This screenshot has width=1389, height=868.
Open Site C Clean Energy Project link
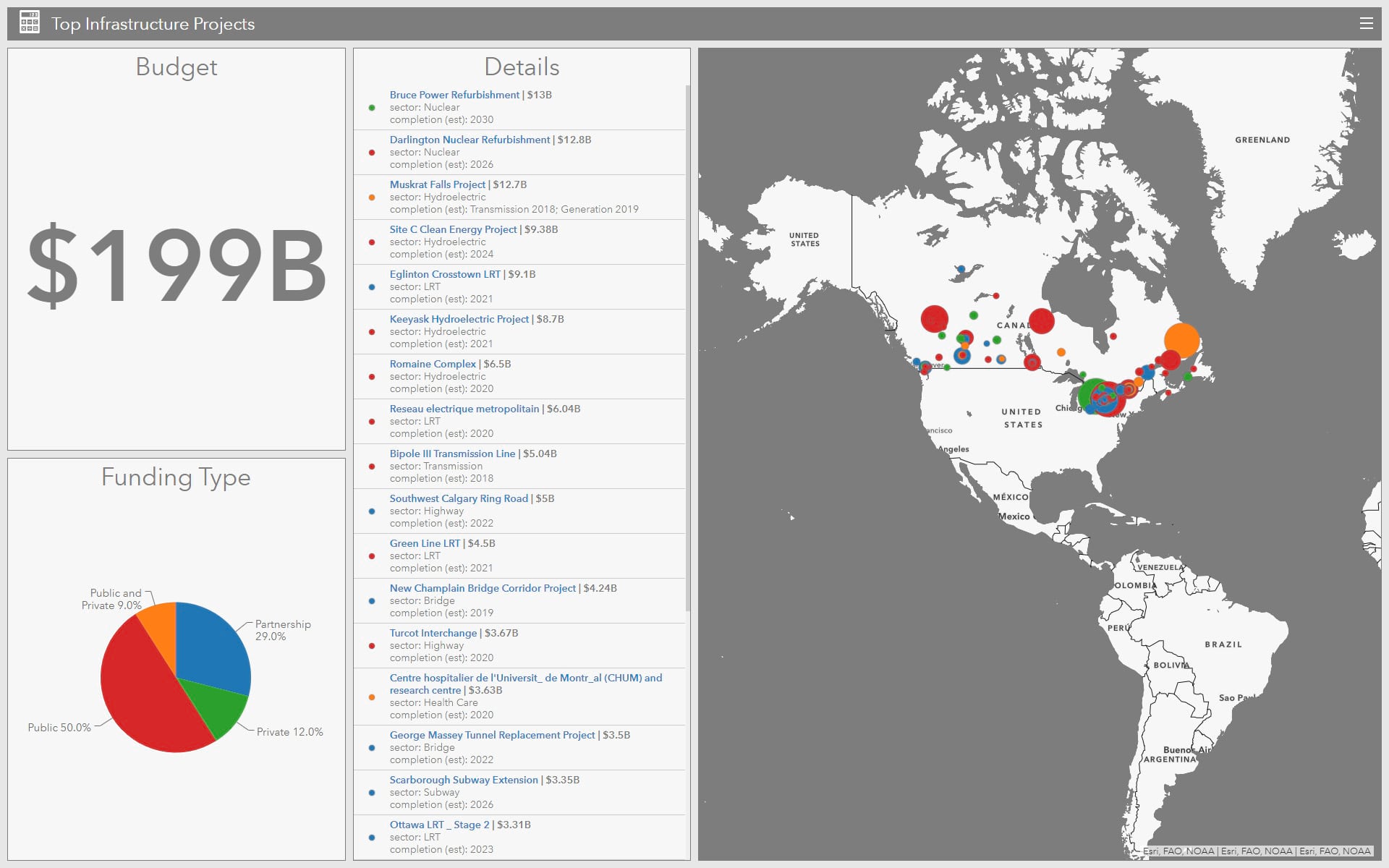(x=453, y=229)
